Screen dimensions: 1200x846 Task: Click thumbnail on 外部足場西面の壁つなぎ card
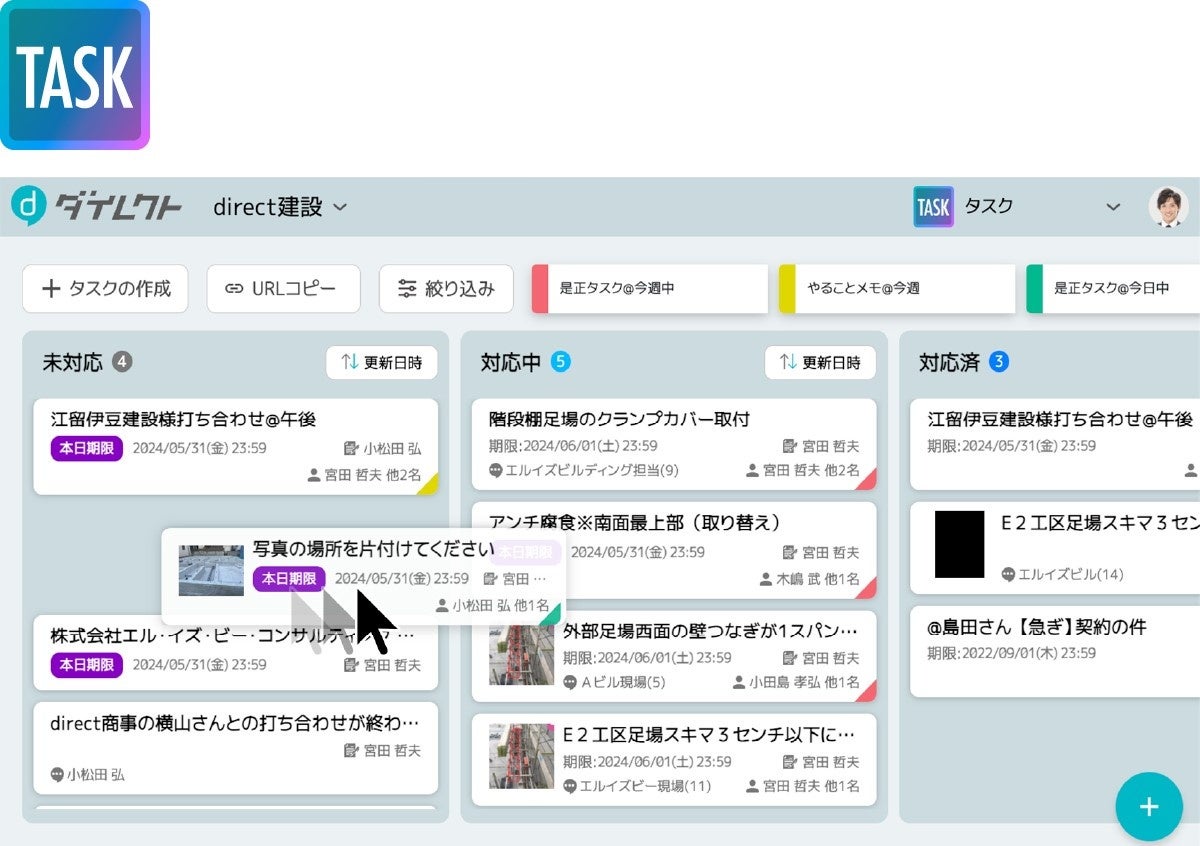coord(521,654)
